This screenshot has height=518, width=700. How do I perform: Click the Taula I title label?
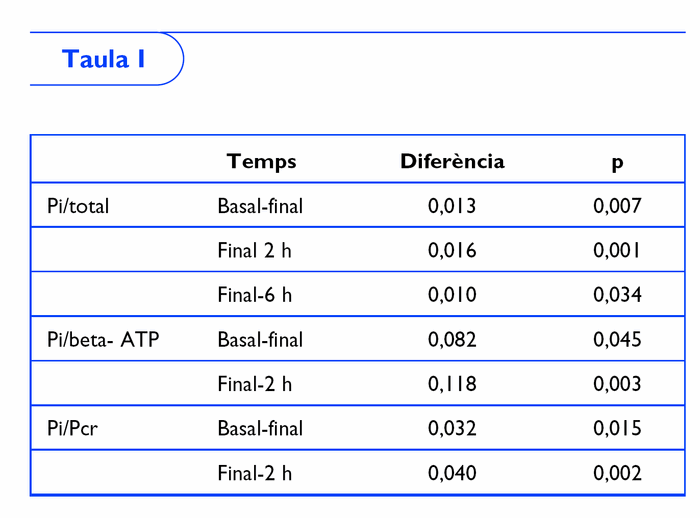click(x=104, y=59)
